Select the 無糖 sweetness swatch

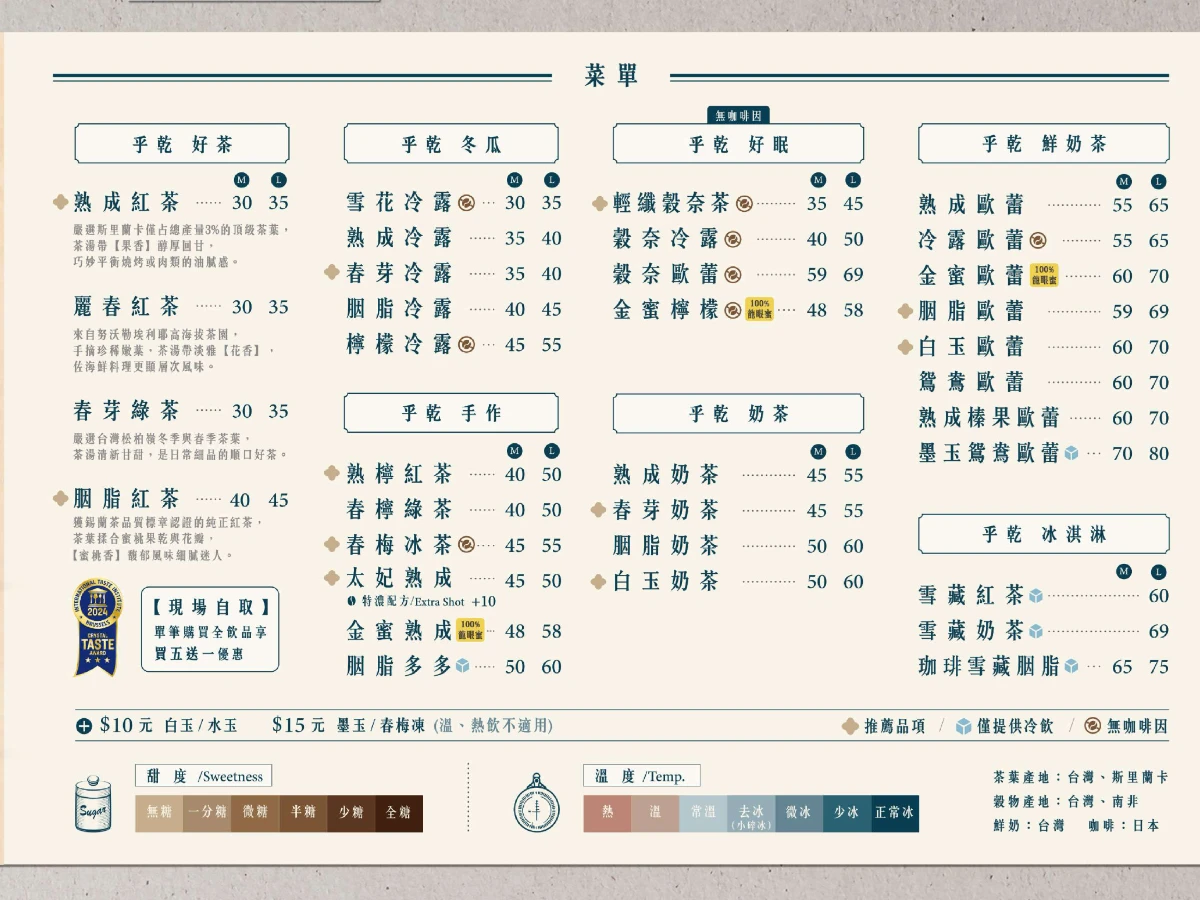[x=159, y=813]
